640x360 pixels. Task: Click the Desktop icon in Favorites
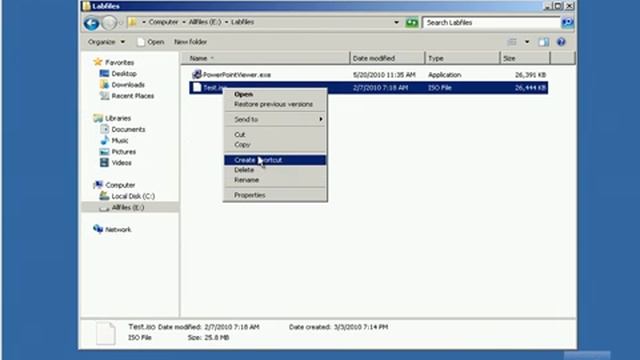pos(104,73)
